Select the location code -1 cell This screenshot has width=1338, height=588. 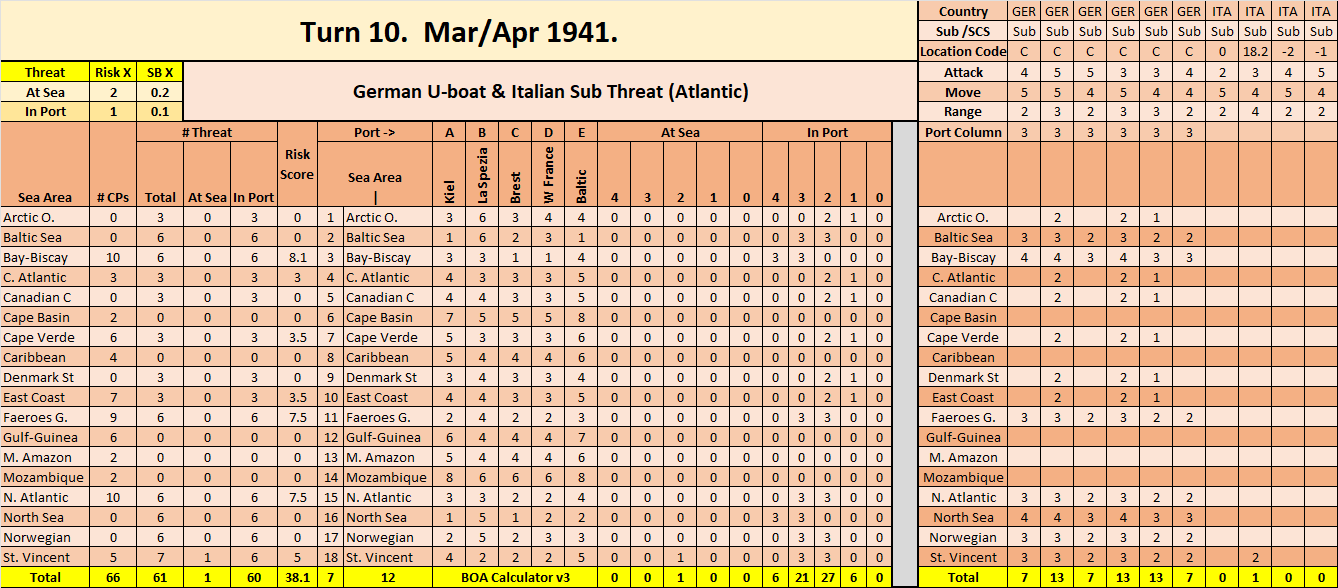[1321, 52]
